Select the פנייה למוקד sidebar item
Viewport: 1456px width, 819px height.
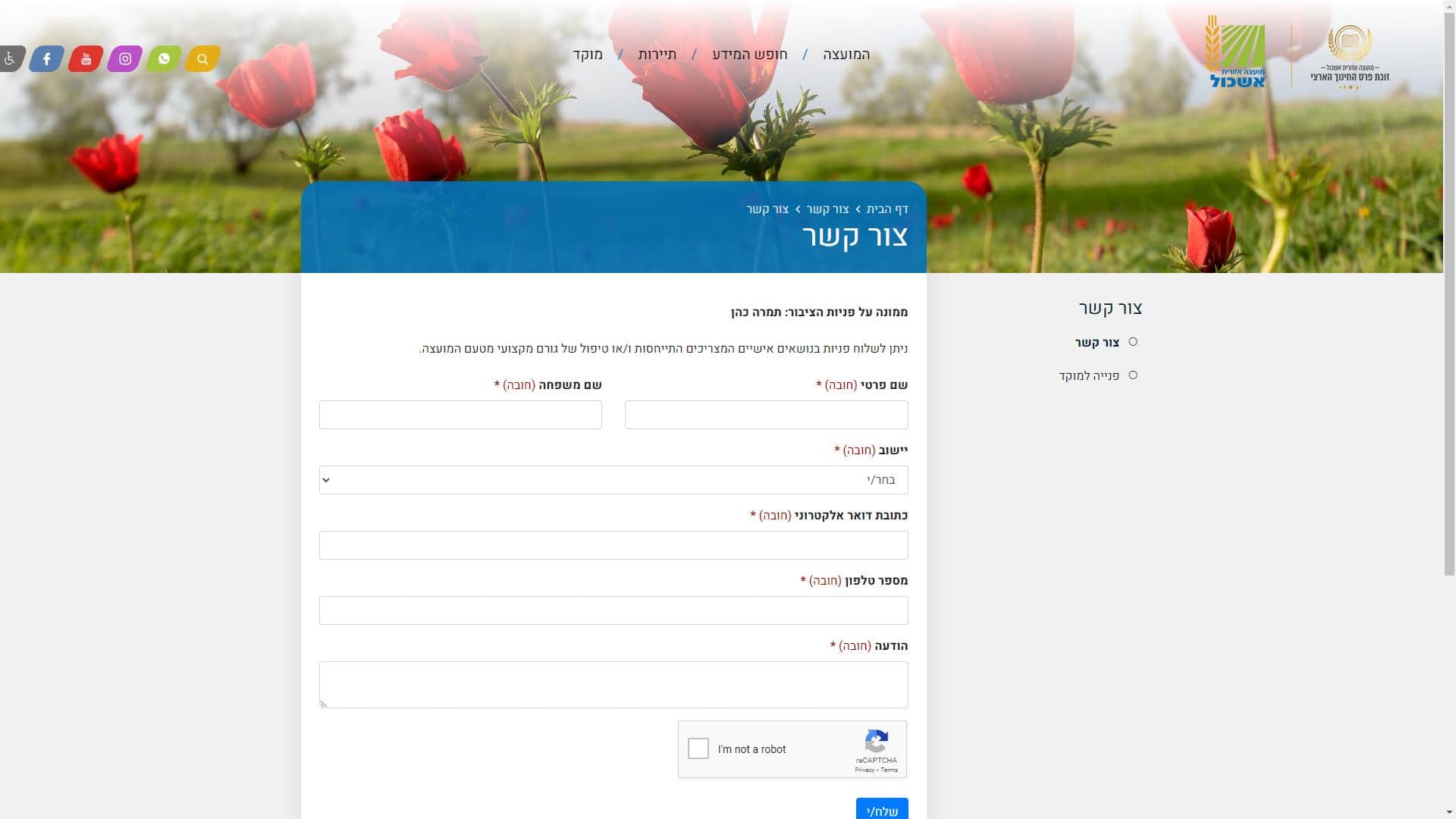click(x=1088, y=376)
